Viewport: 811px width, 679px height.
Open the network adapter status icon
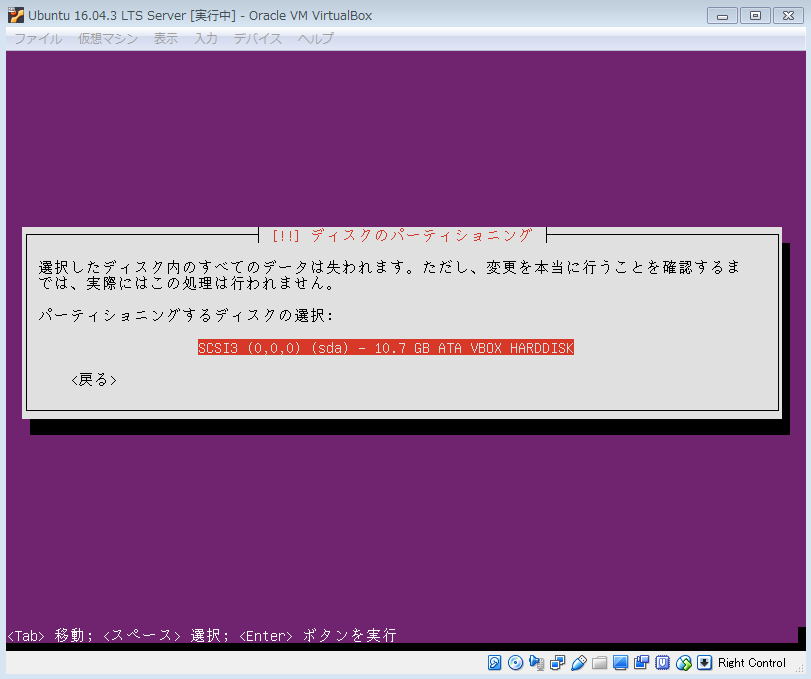coord(558,663)
